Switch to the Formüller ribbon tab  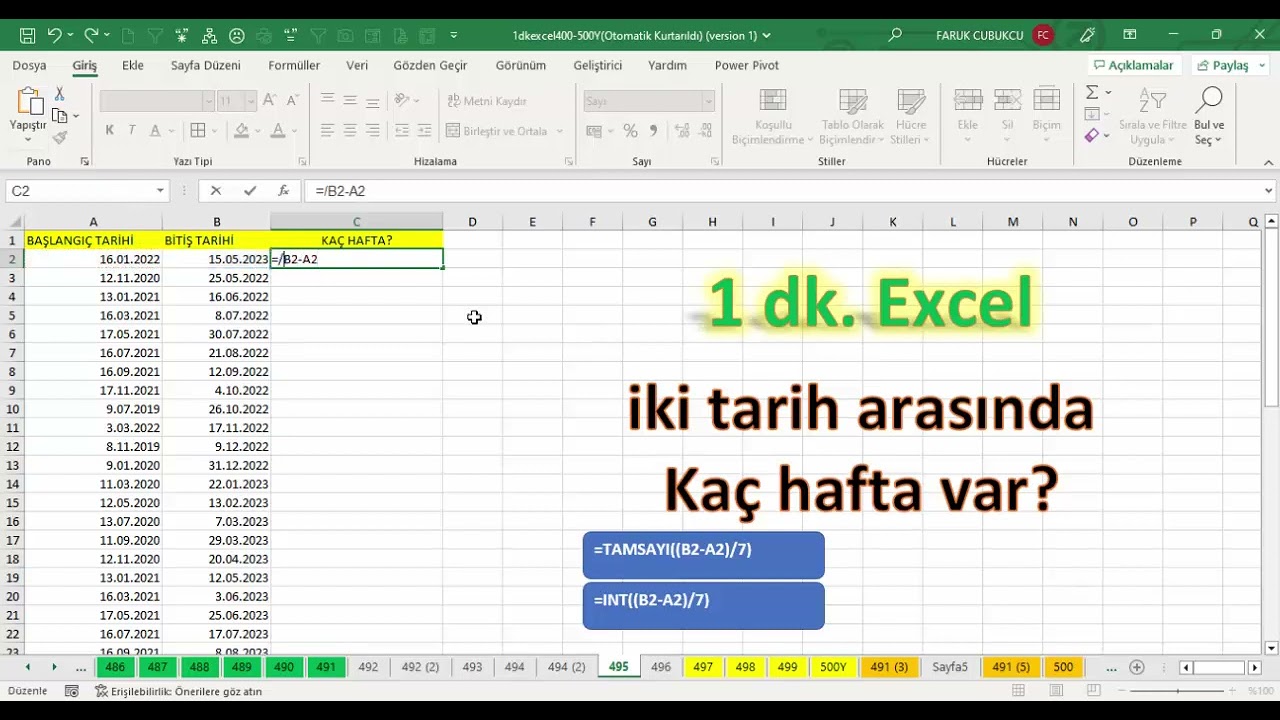coord(294,66)
